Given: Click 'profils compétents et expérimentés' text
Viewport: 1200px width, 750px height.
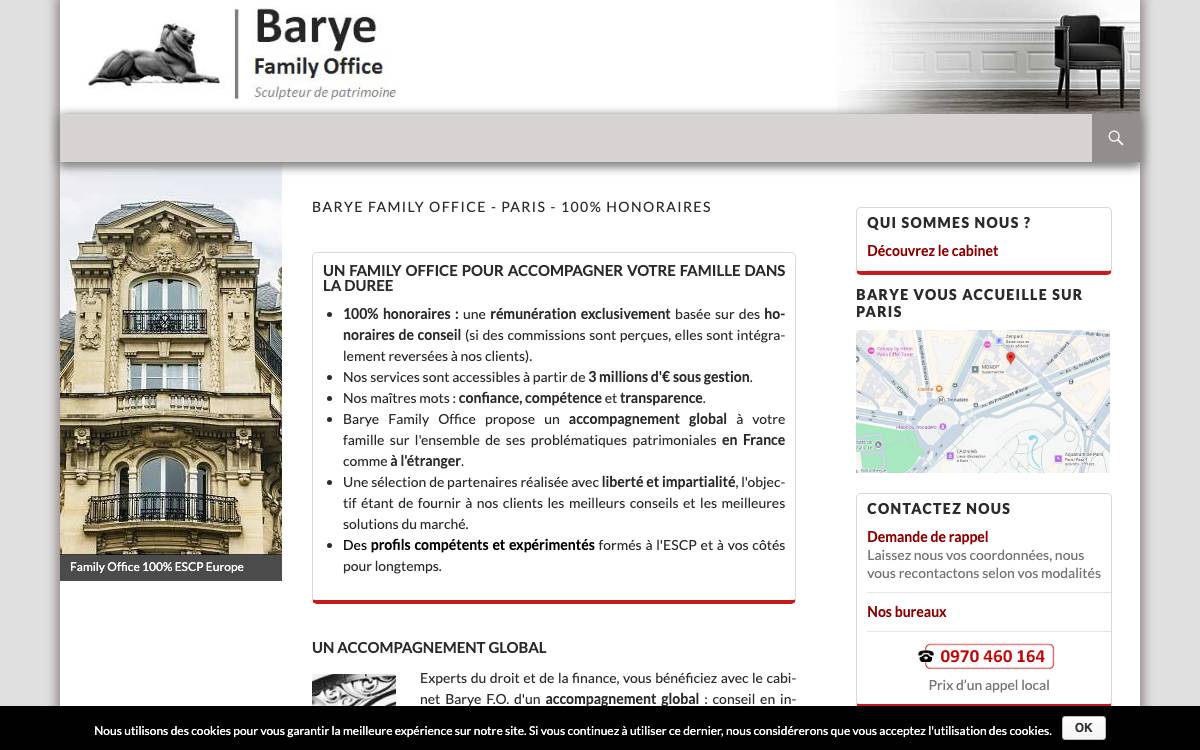Looking at the screenshot, I should coord(483,545).
